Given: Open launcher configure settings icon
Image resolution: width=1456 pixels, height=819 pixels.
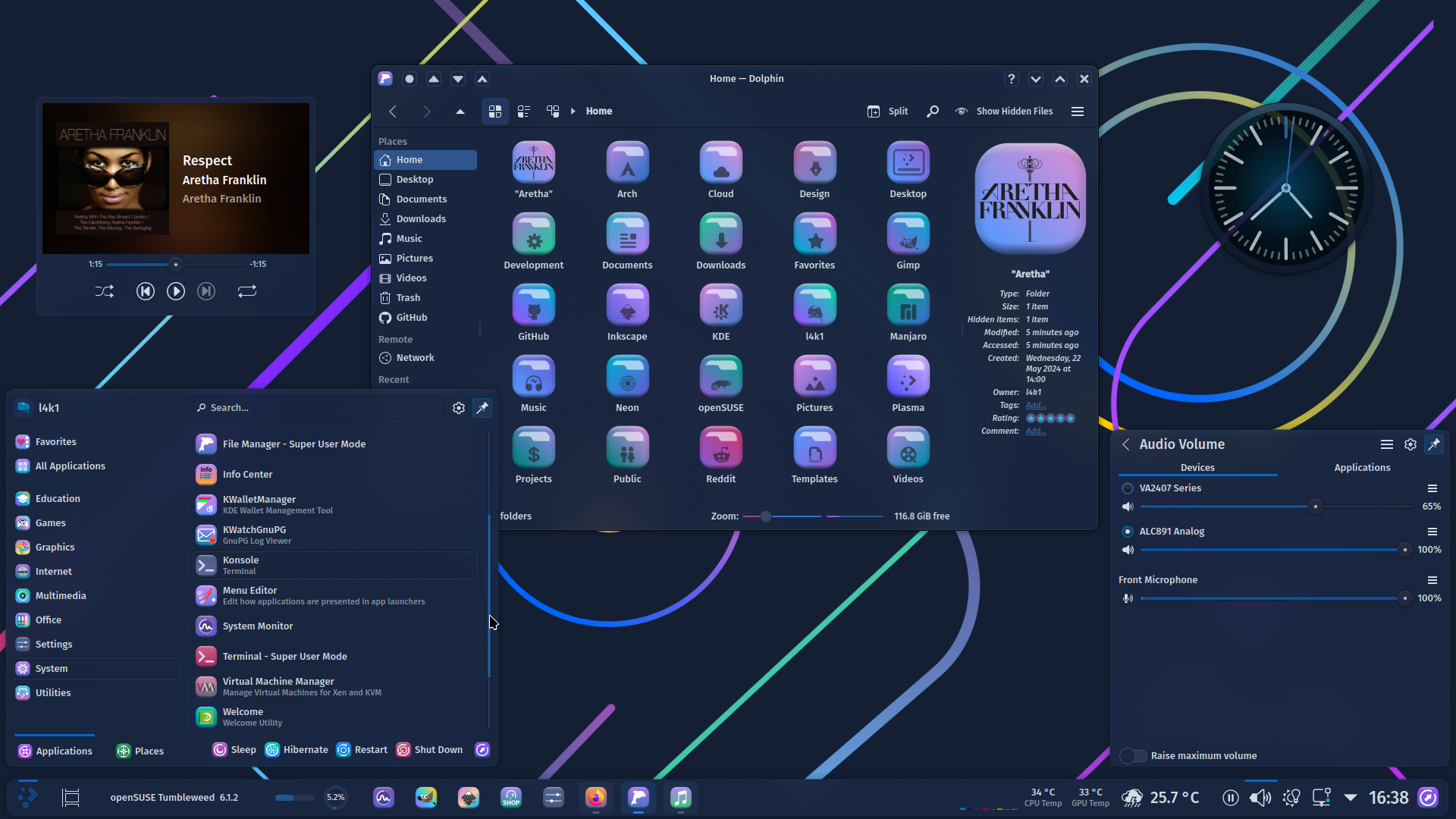Looking at the screenshot, I should [459, 408].
